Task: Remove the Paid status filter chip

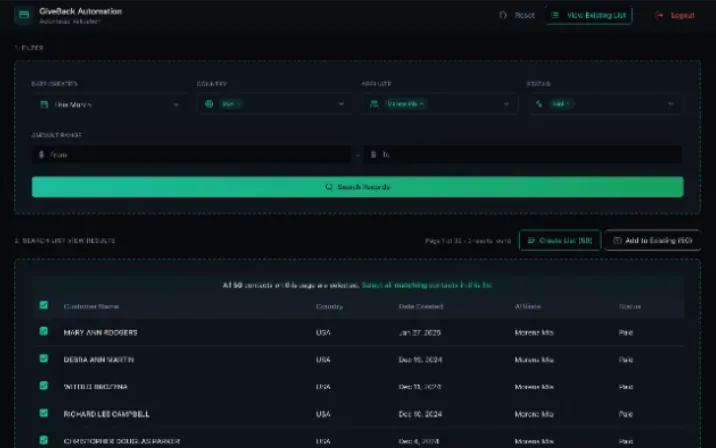Action: (568, 104)
